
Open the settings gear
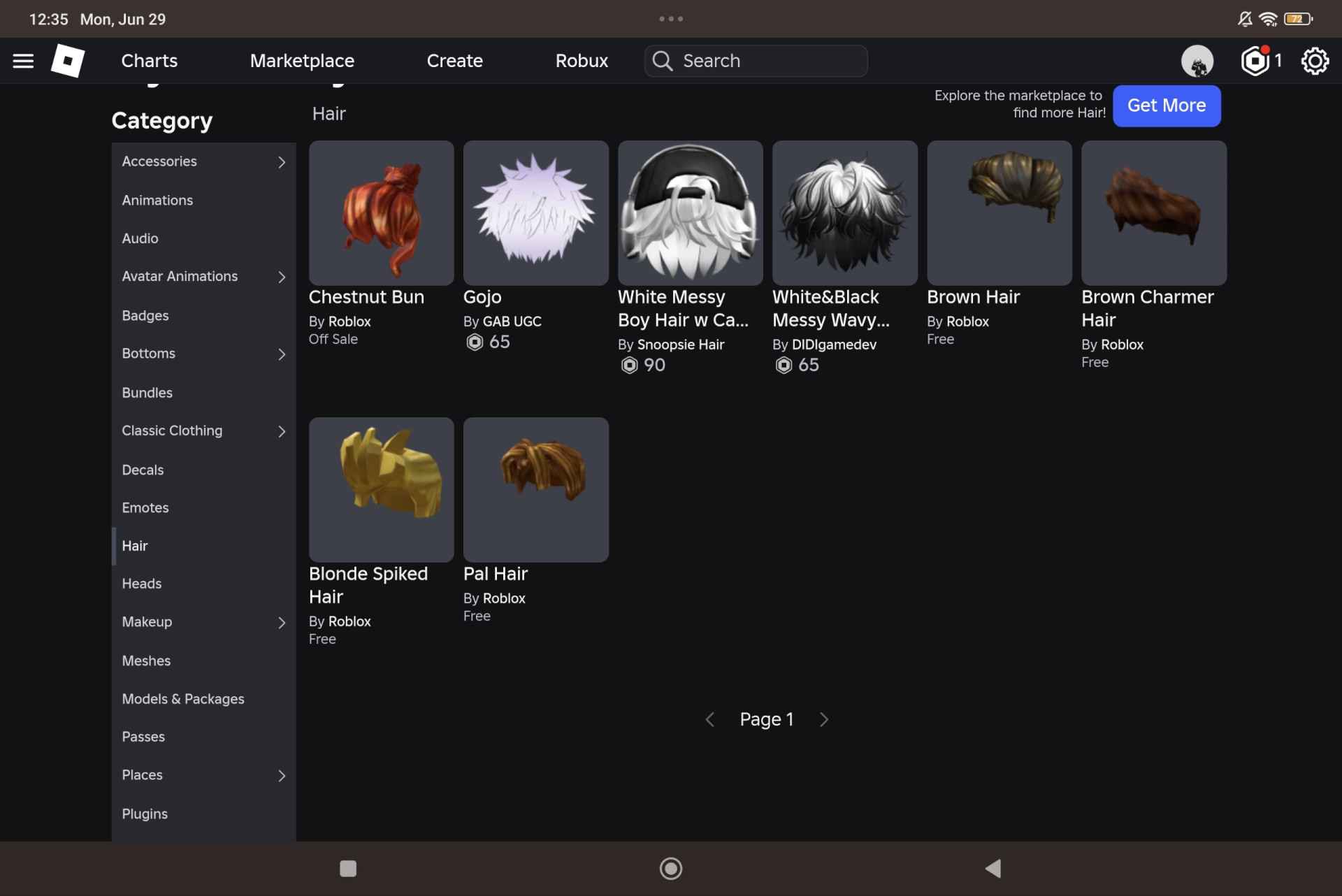[x=1315, y=61]
